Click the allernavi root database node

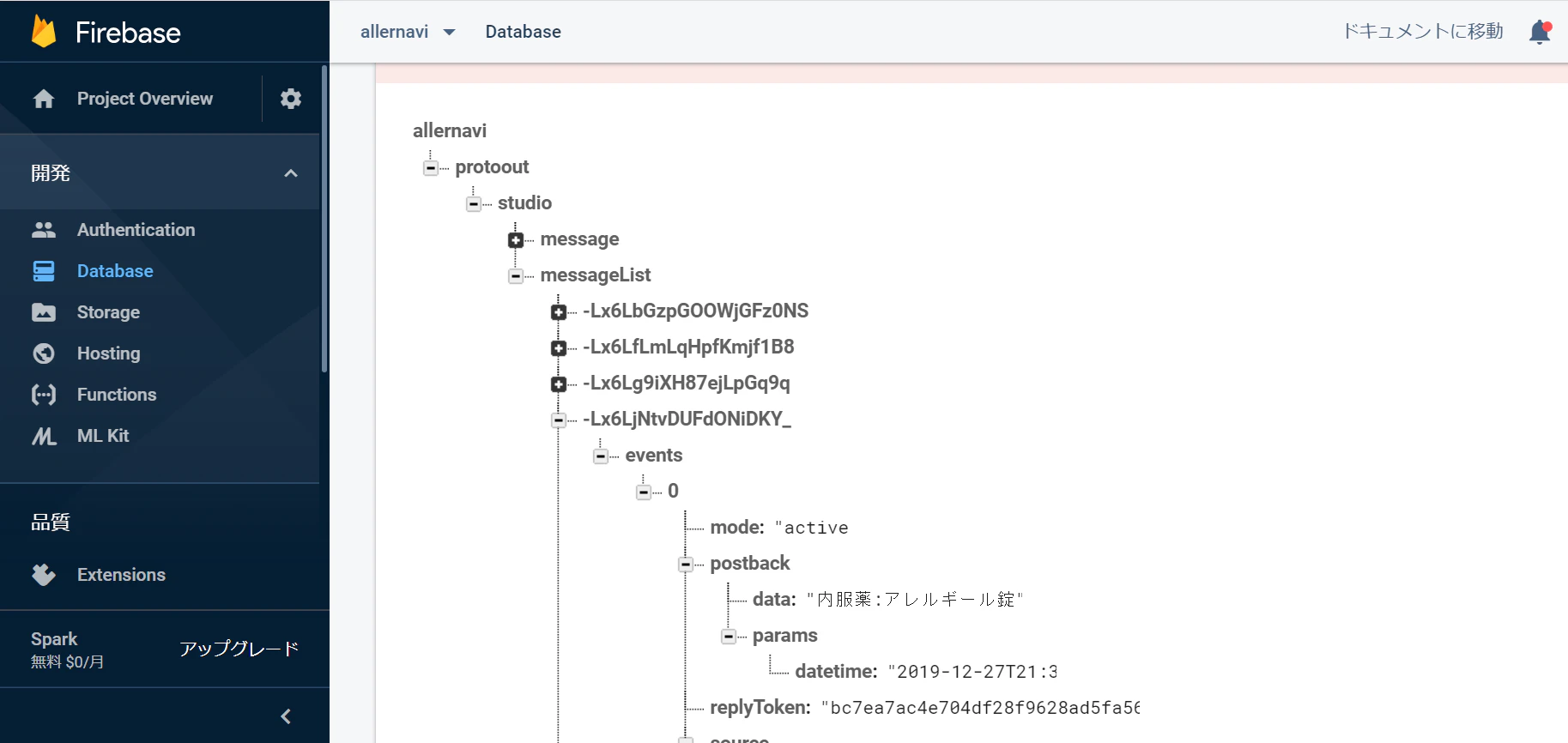click(450, 130)
